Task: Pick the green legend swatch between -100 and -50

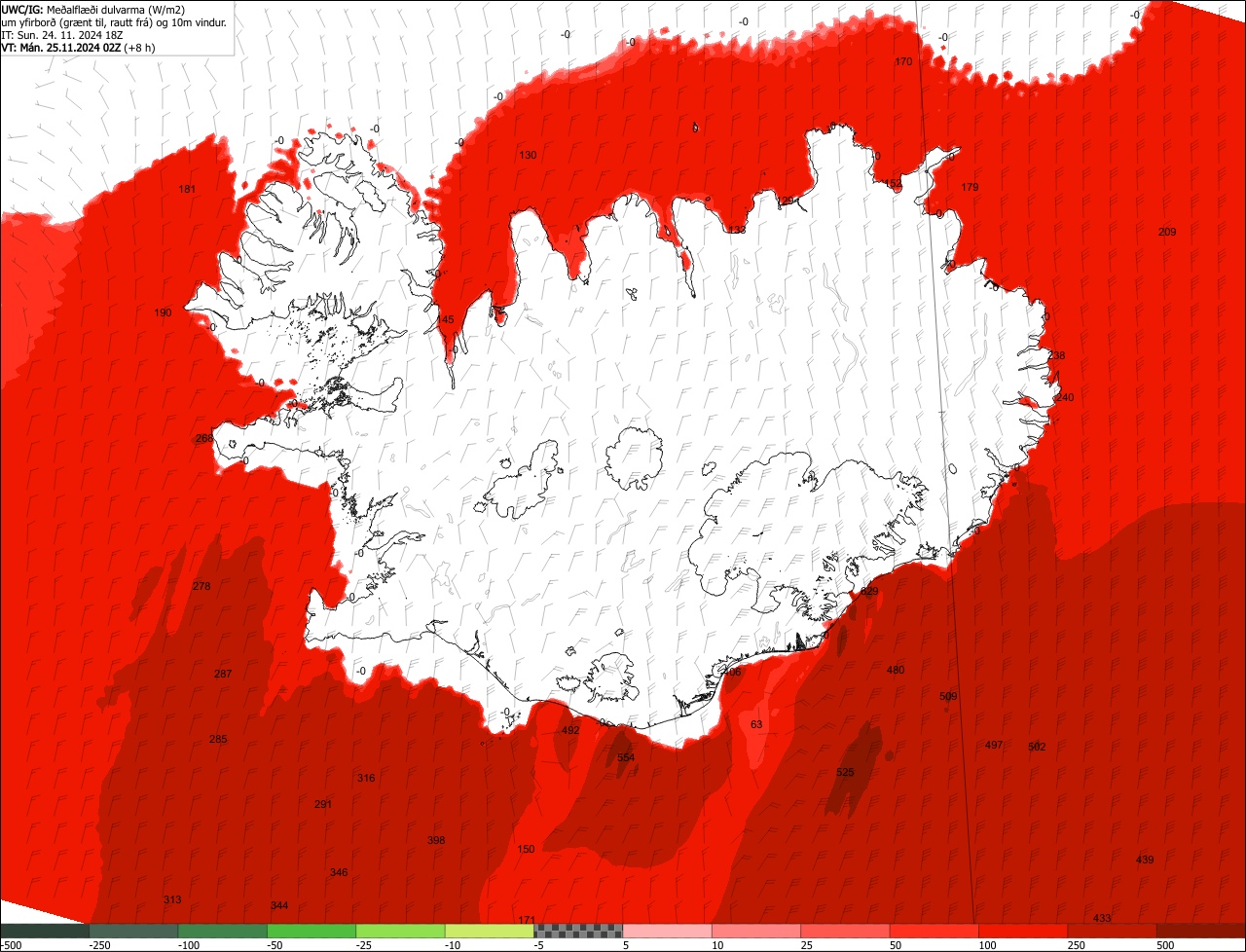Action: [x=223, y=932]
